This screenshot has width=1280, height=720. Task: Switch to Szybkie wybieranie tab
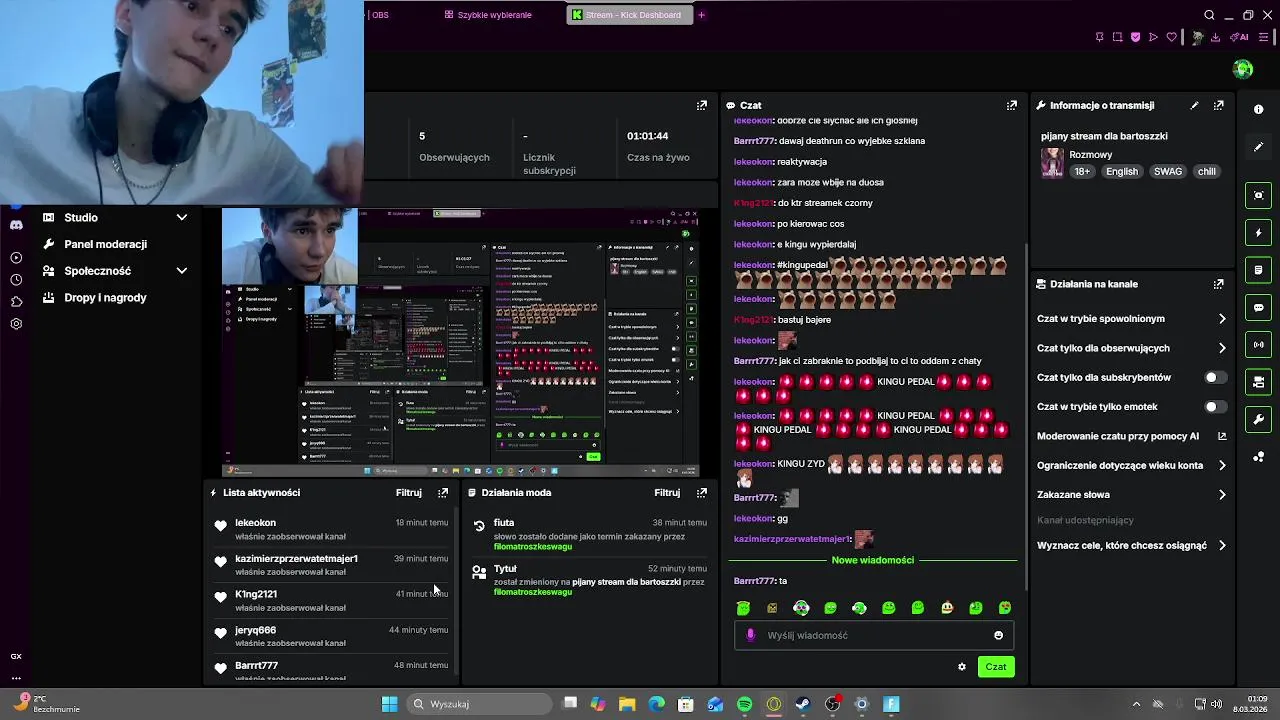point(488,15)
